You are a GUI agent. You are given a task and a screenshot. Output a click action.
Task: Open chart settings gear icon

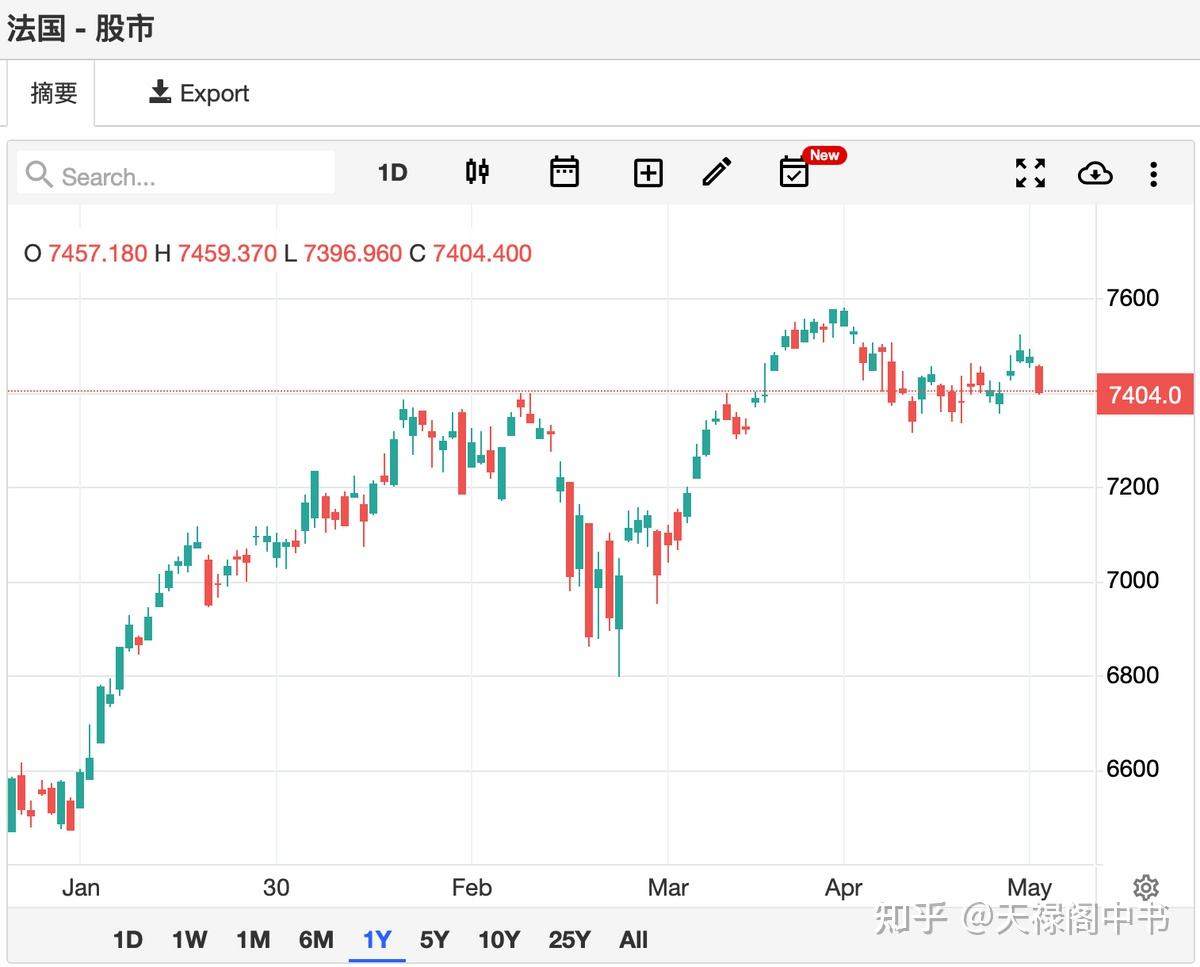coord(1146,888)
